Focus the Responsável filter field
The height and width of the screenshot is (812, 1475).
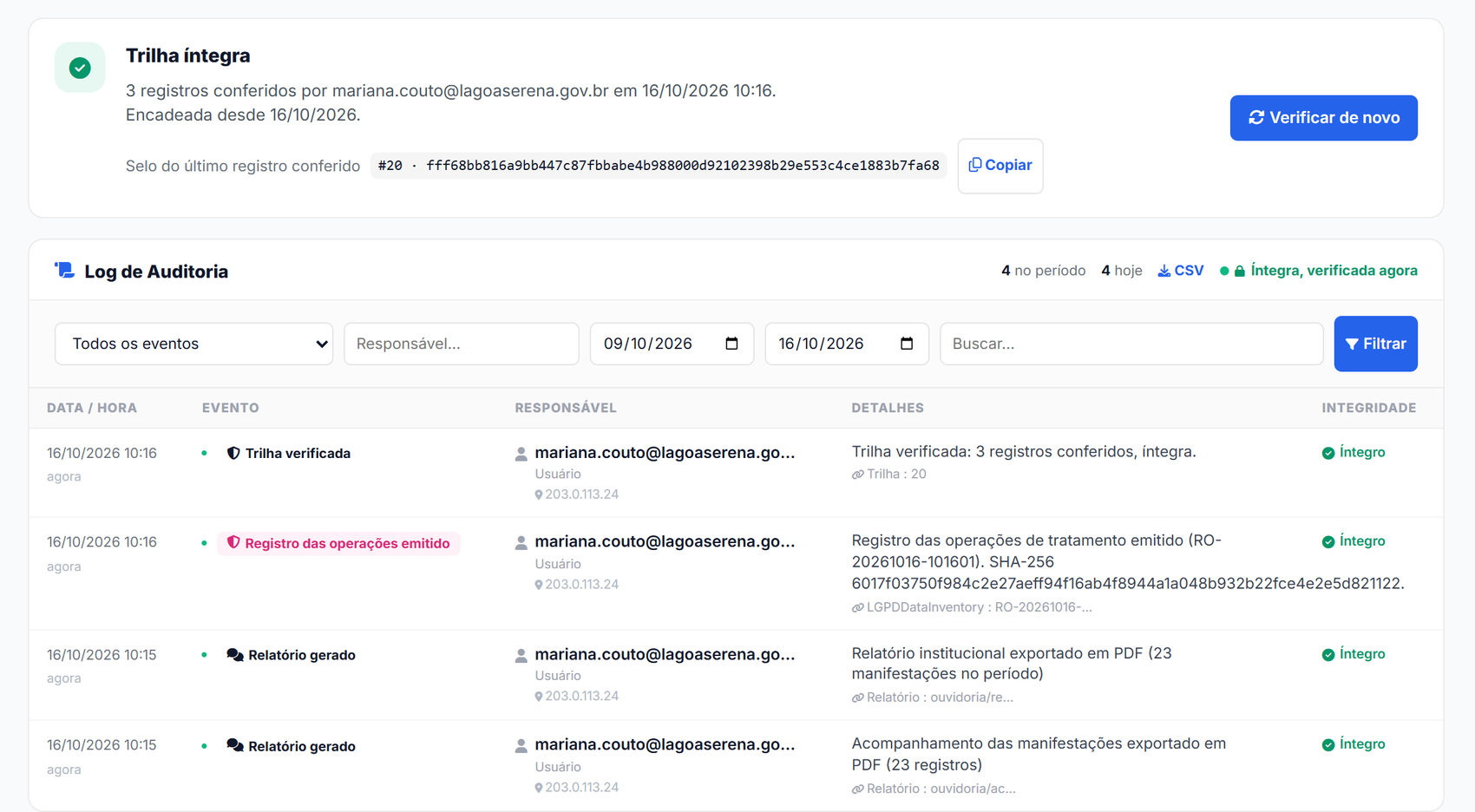click(462, 344)
